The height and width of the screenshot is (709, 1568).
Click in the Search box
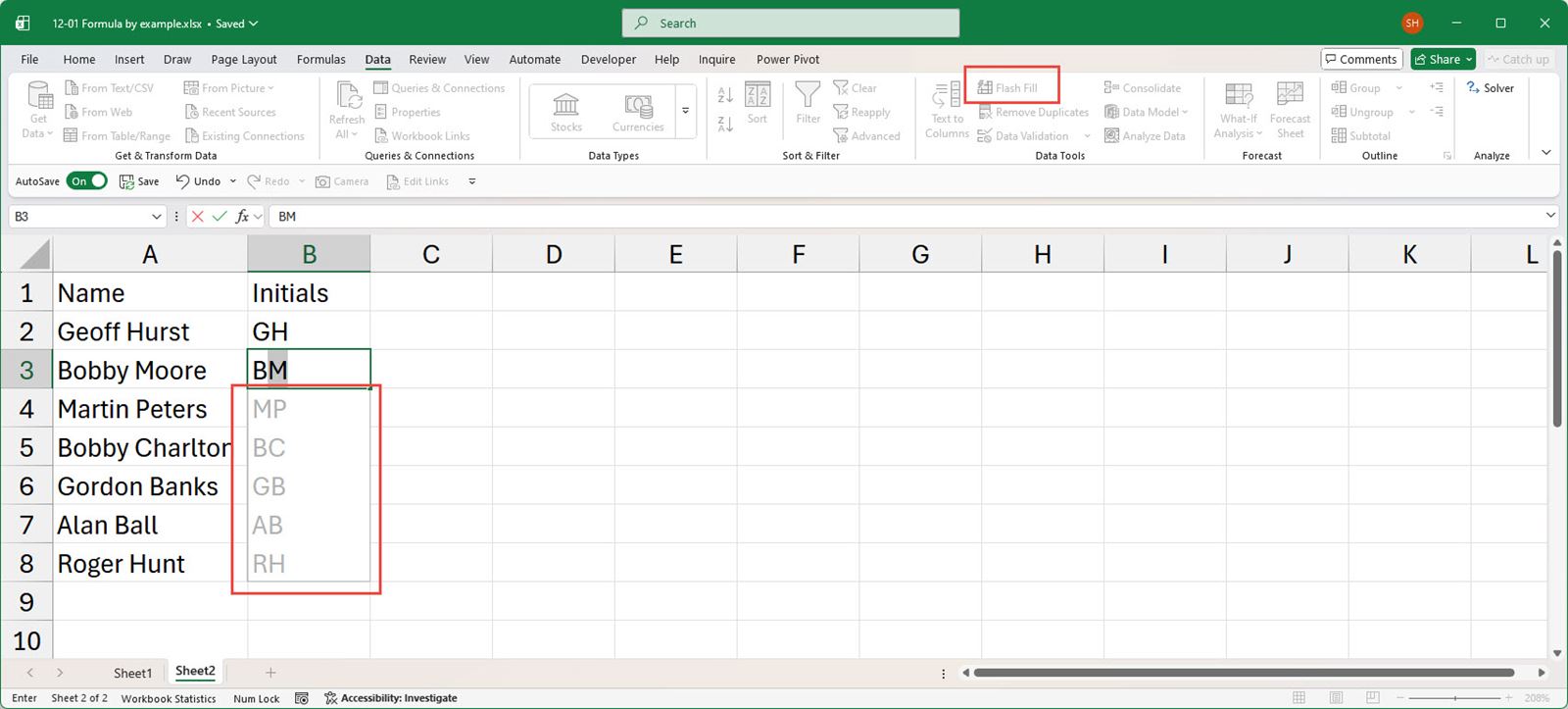[x=790, y=24]
